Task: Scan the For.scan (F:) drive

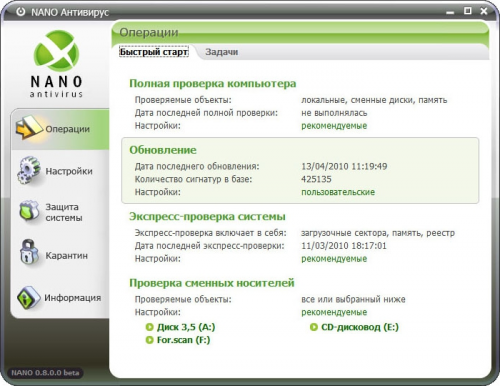Action: point(184,340)
